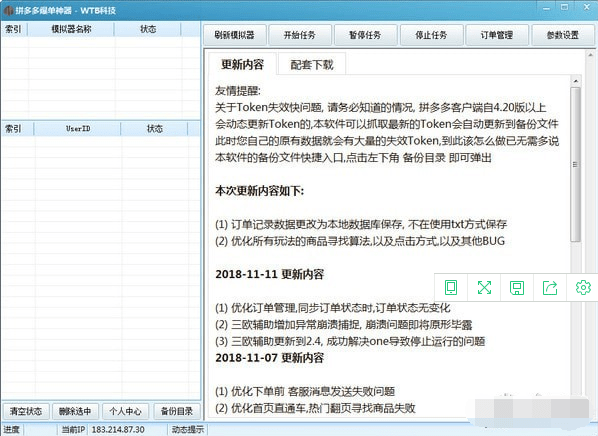Screen dimensions: 598x436
Task: Open the 备份目录 backup directory
Action: pyautogui.click(x=177, y=411)
